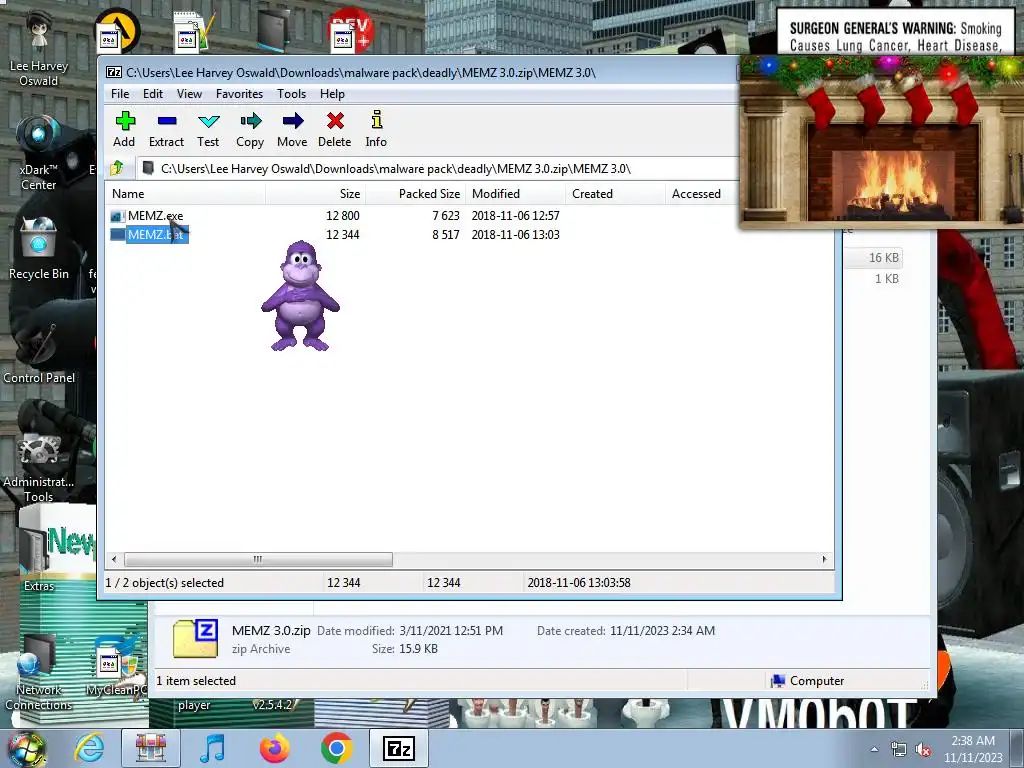This screenshot has height=768, width=1024.
Task: Click the xDark Center desktop icon
Action: pos(39,152)
